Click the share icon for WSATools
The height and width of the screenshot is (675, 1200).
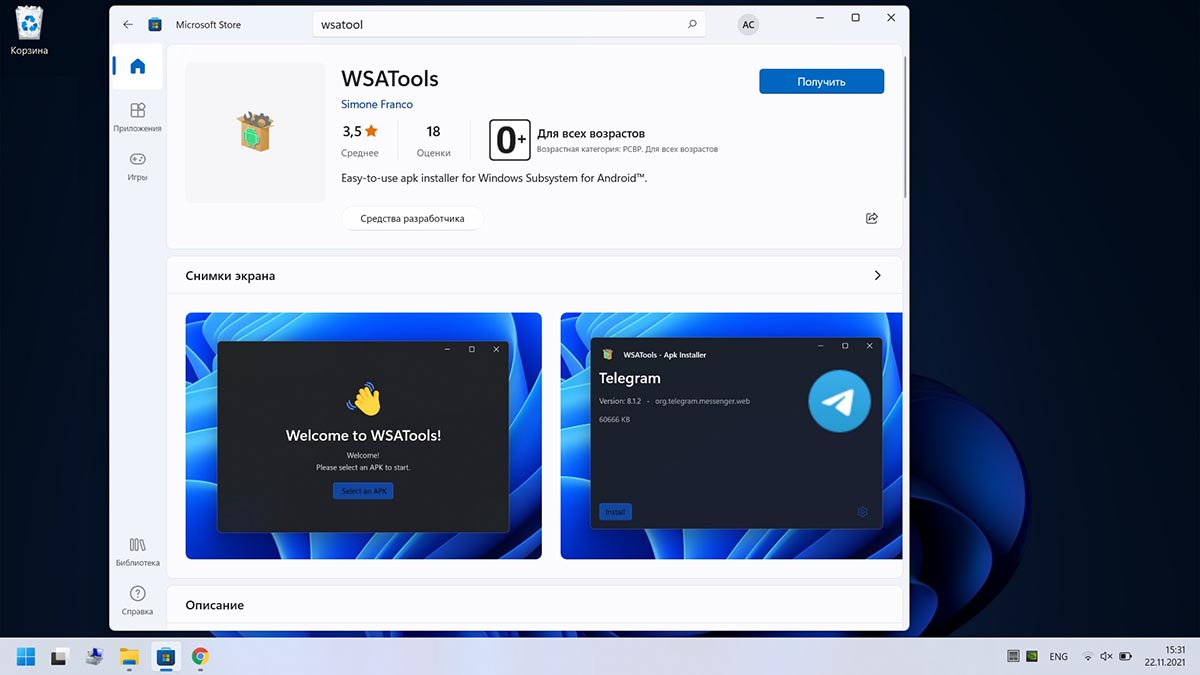tap(872, 218)
